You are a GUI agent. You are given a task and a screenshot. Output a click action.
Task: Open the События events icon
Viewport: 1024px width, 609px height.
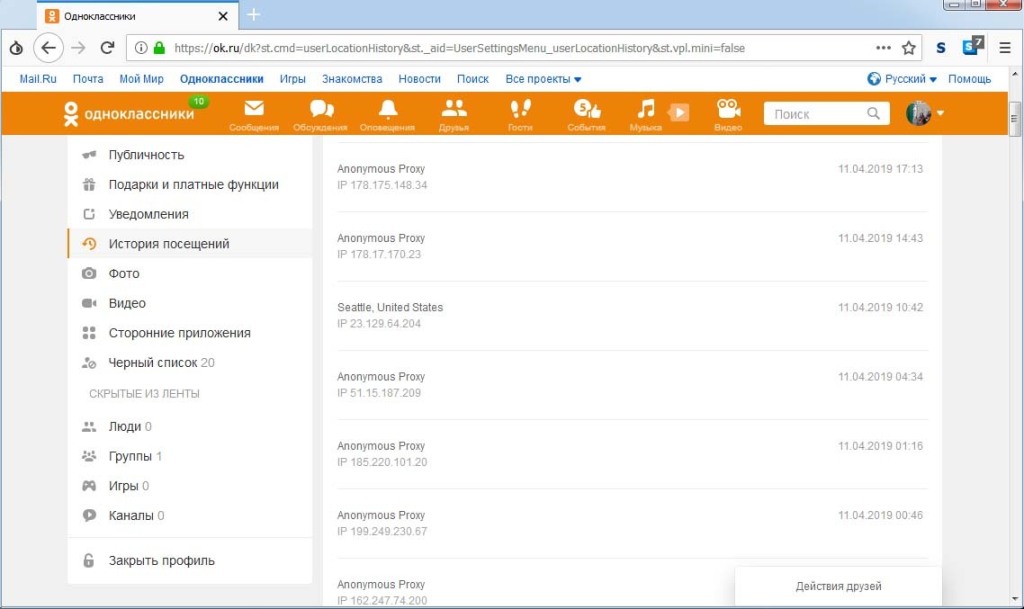point(586,110)
